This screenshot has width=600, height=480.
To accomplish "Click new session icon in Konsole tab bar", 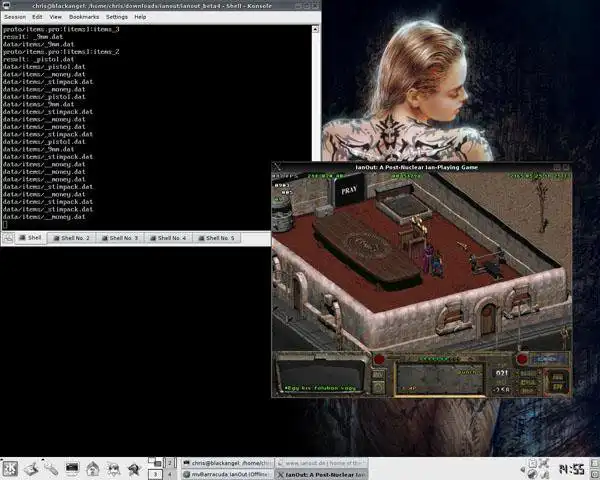I will 8,238.
